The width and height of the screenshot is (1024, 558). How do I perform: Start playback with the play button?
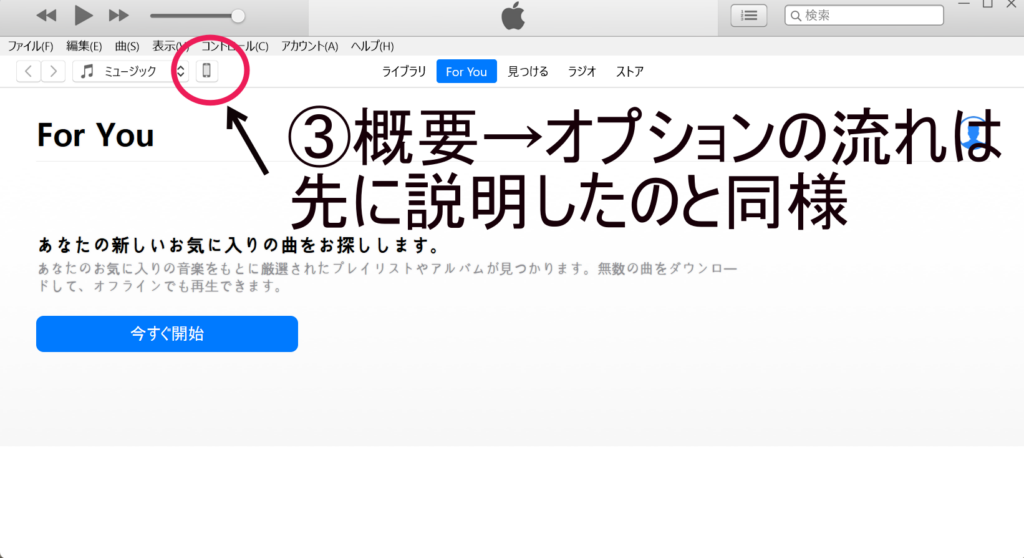83,15
